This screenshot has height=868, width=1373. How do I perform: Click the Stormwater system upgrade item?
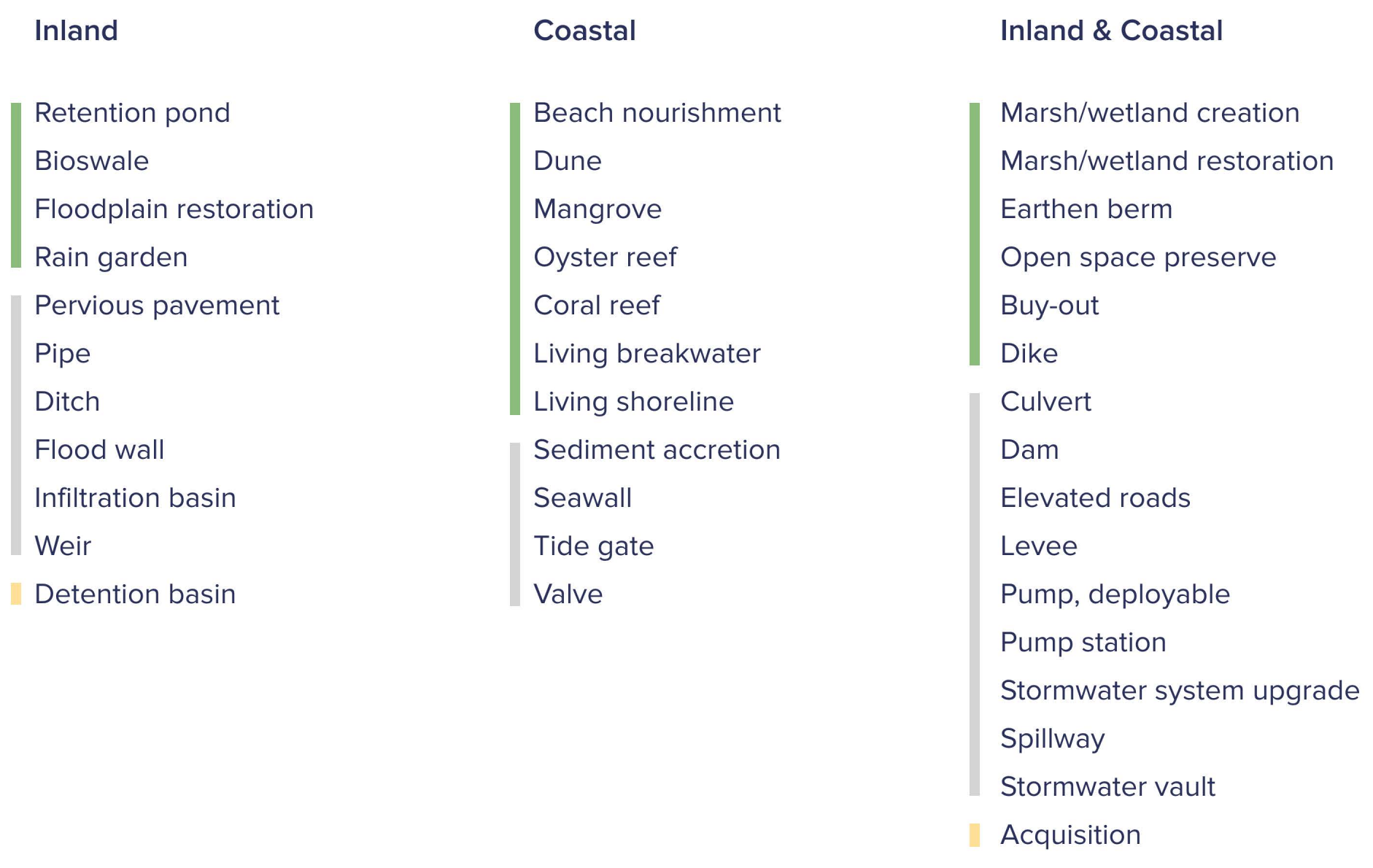[1180, 691]
